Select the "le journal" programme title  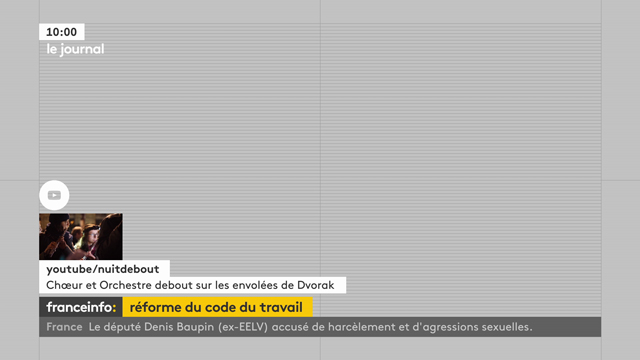[x=75, y=49]
